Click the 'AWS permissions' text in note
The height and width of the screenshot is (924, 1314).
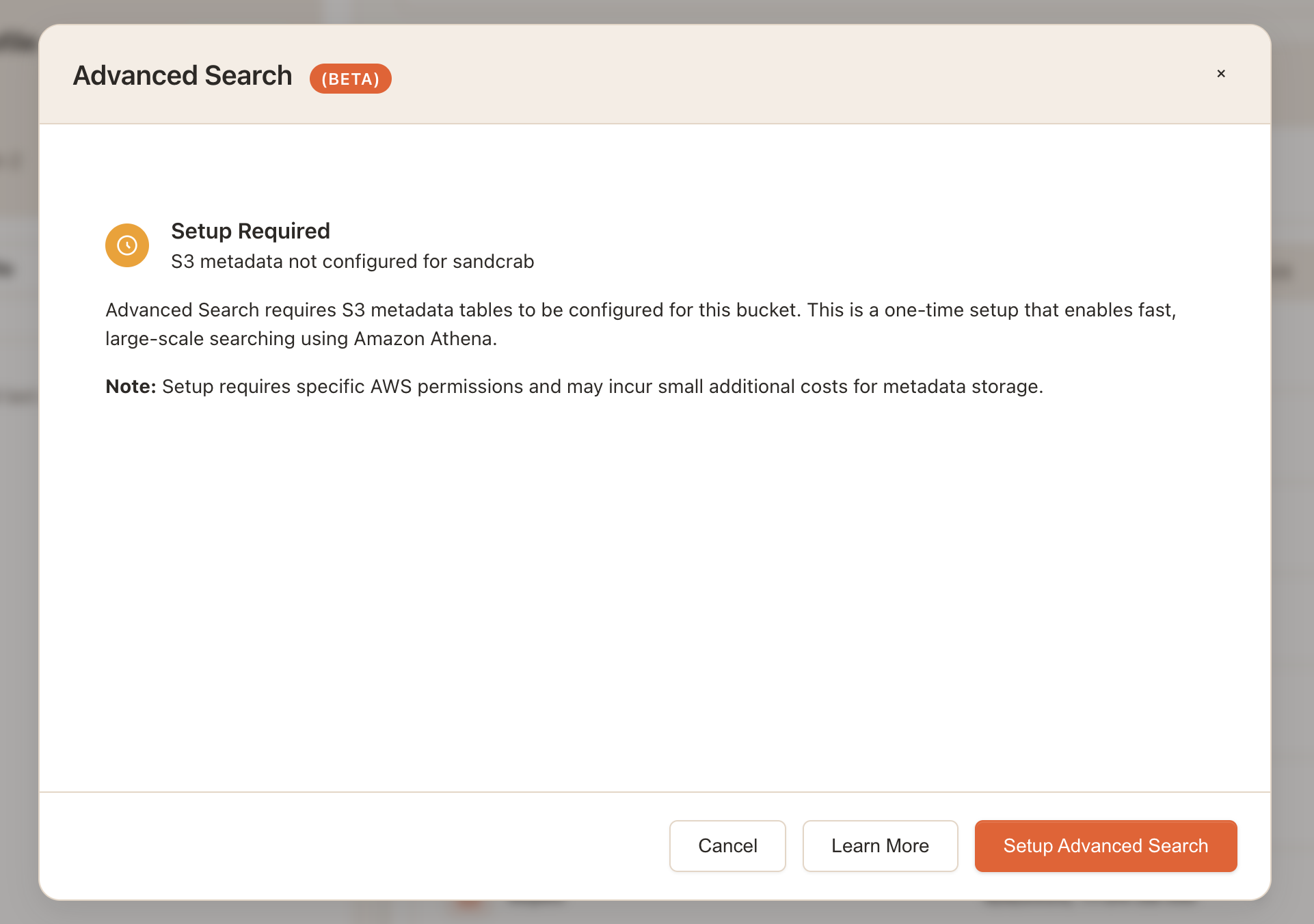point(446,387)
